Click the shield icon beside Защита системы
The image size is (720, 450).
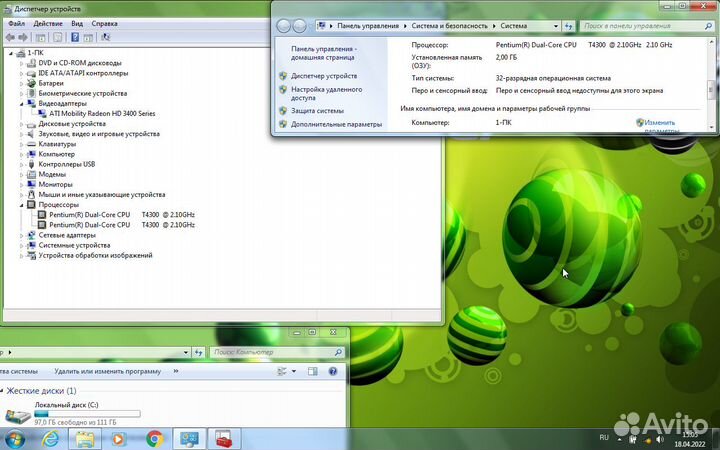(283, 111)
